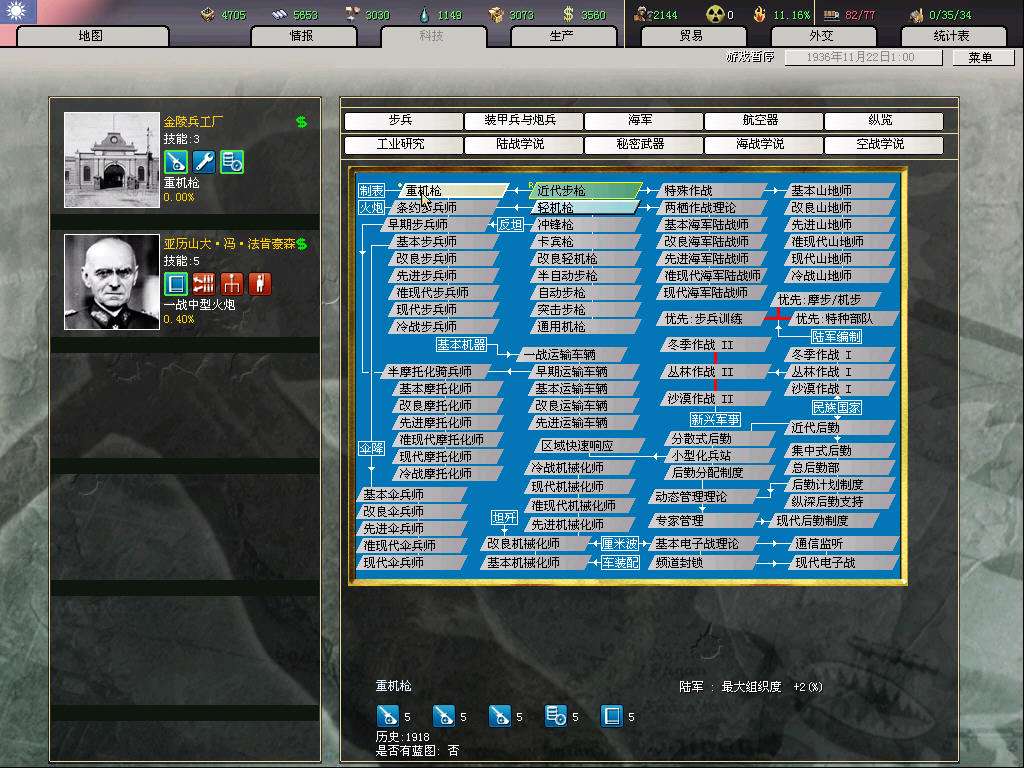Show the 工业研究 tech category
This screenshot has width=1024, height=768.
coord(400,144)
